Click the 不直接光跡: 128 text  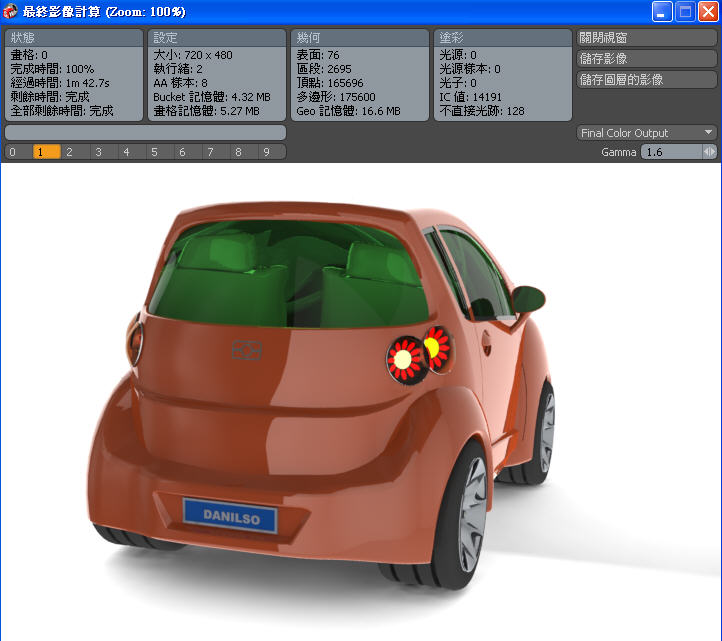pyautogui.click(x=482, y=111)
